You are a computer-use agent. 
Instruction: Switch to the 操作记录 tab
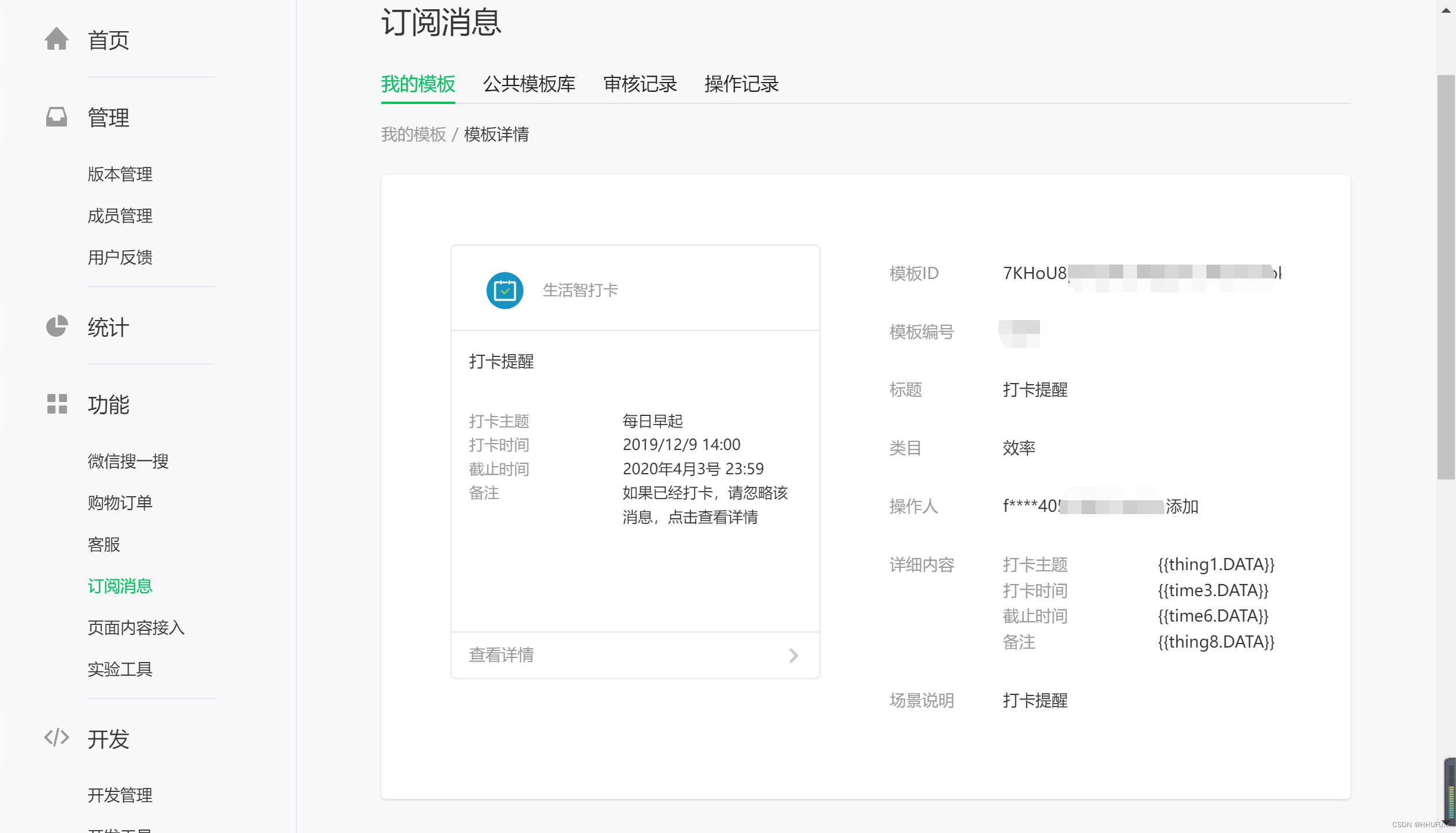tap(741, 84)
